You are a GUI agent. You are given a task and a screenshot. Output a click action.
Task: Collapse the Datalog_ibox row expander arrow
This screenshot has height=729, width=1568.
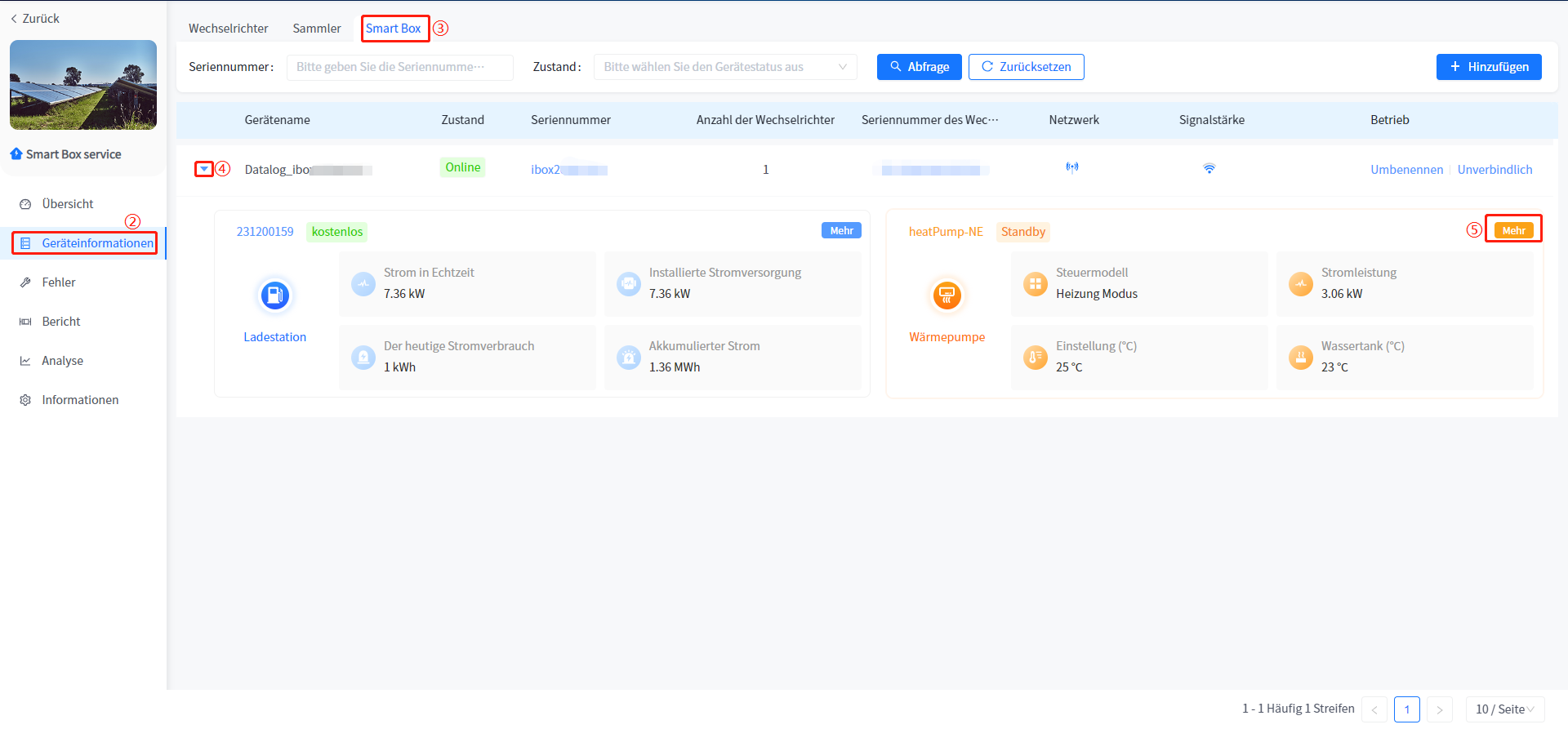point(204,169)
